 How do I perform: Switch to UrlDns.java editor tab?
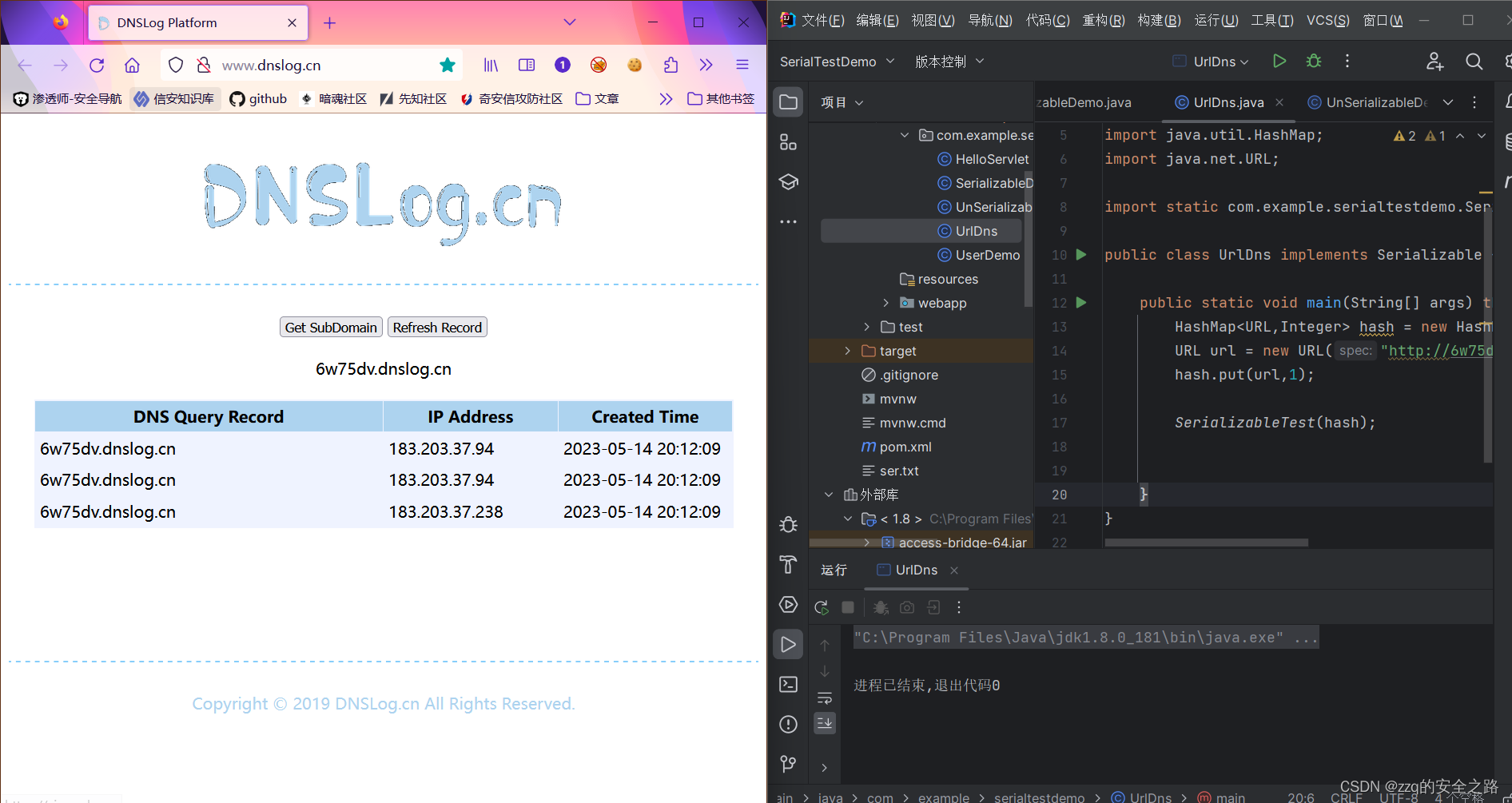coord(1228,102)
